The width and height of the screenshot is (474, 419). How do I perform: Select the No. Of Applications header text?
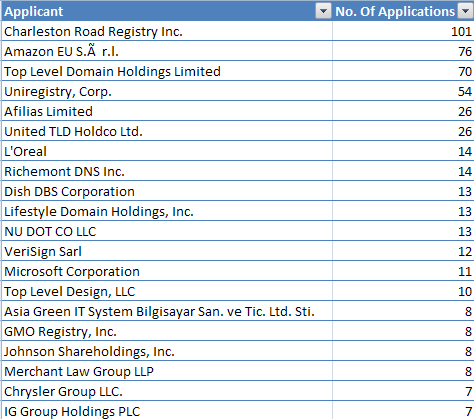pyautogui.click(x=395, y=12)
